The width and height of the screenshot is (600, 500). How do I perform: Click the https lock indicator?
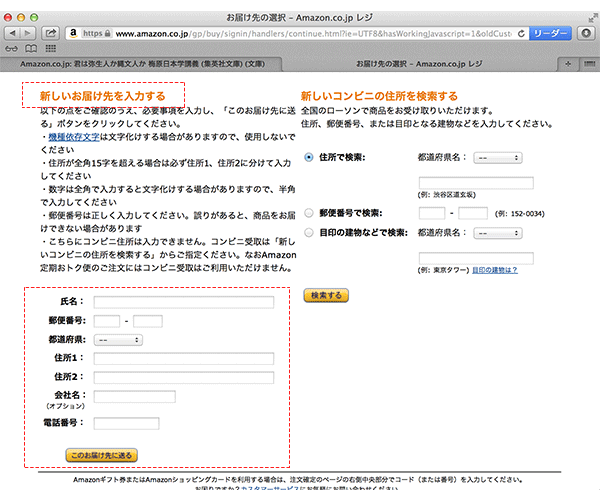(96, 33)
